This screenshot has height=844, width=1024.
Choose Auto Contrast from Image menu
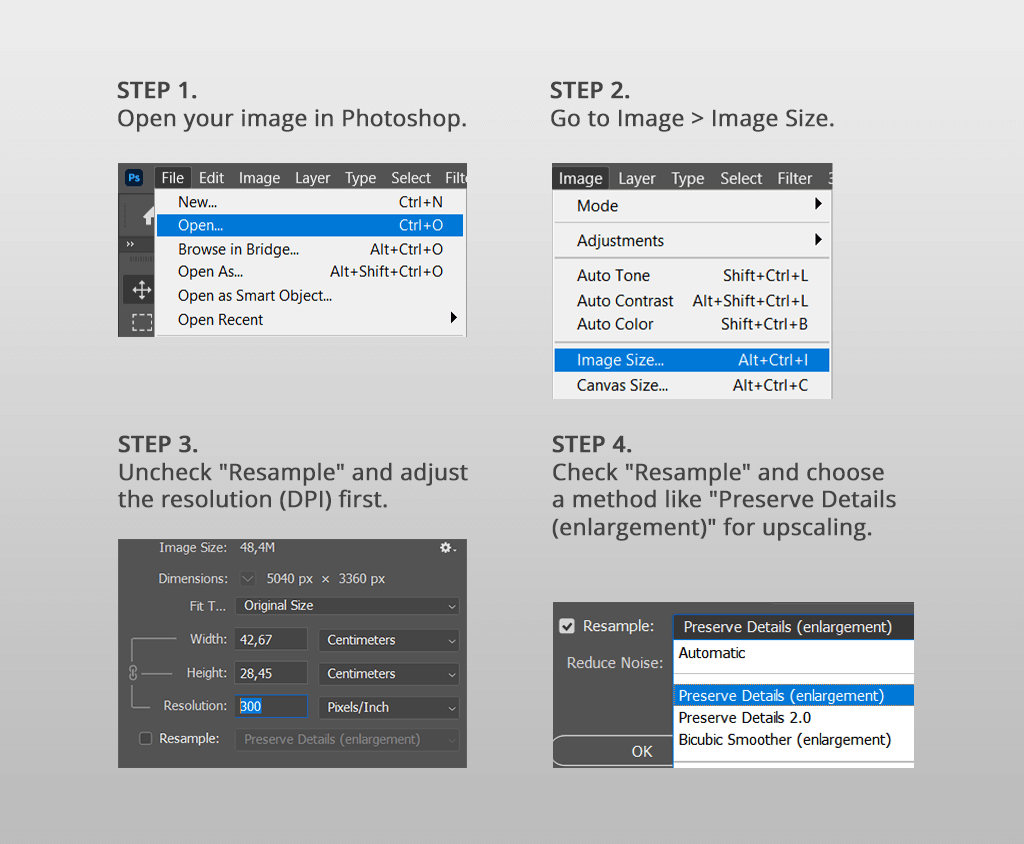692,300
